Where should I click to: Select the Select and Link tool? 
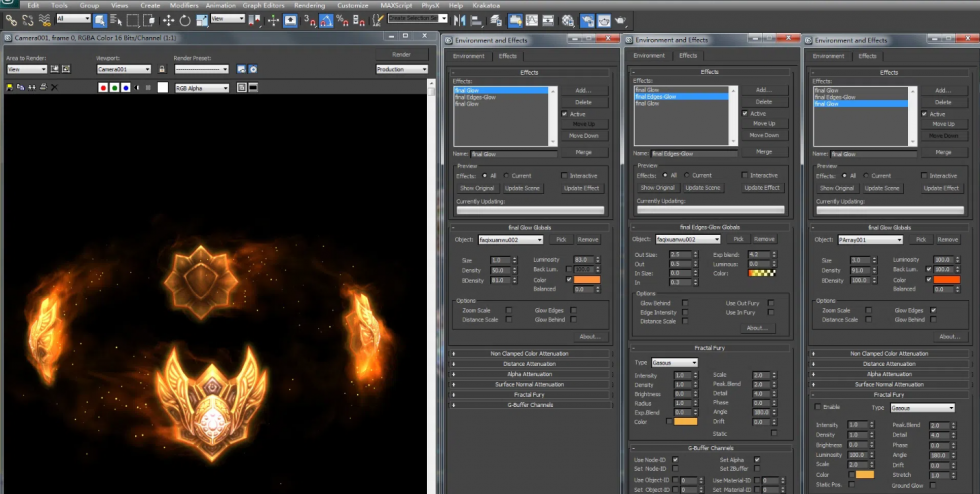tap(11, 20)
